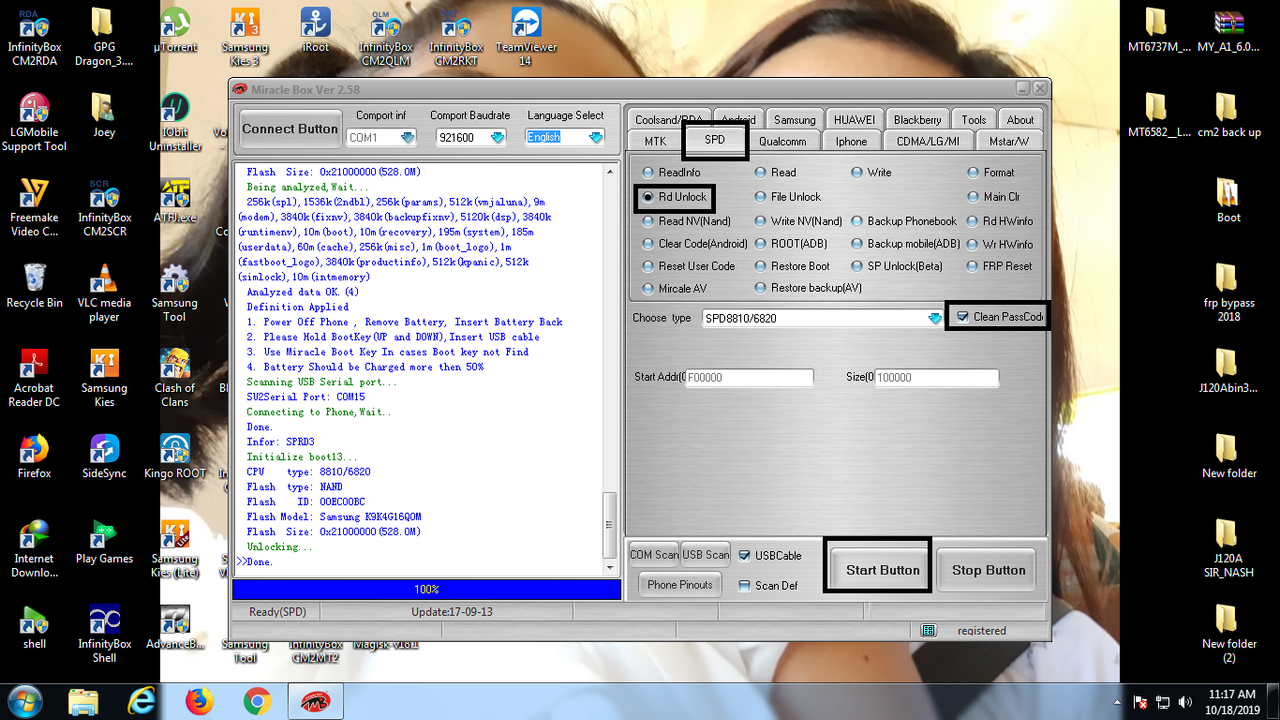This screenshot has height=720, width=1280.
Task: Open the MY_A1_6.0 archive file icon
Action: tap(1227, 32)
